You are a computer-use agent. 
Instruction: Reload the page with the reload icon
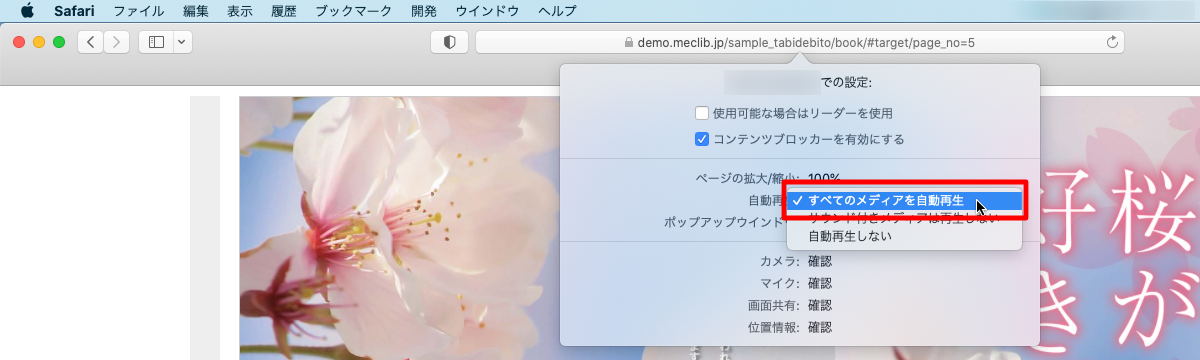click(1111, 42)
